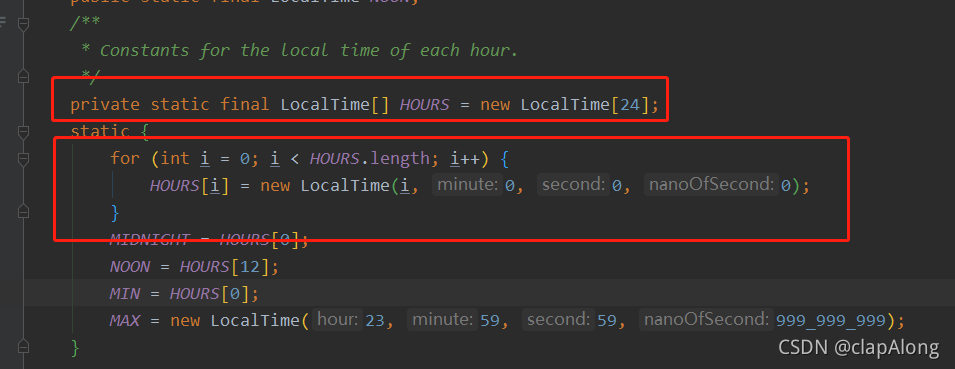Click 'second:' hint in the HOURS[i] line
Screen dimensions: 955x369
click(574, 184)
